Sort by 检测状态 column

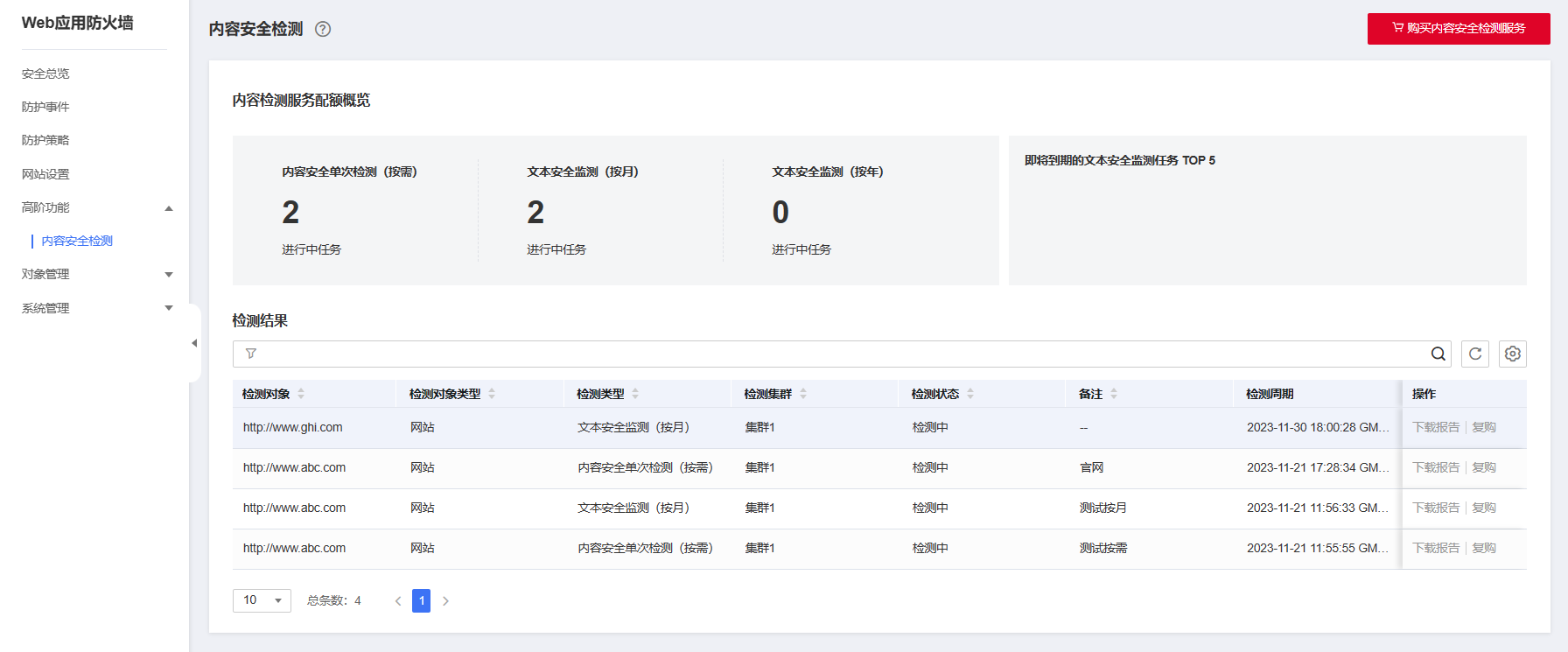pyautogui.click(x=970, y=394)
